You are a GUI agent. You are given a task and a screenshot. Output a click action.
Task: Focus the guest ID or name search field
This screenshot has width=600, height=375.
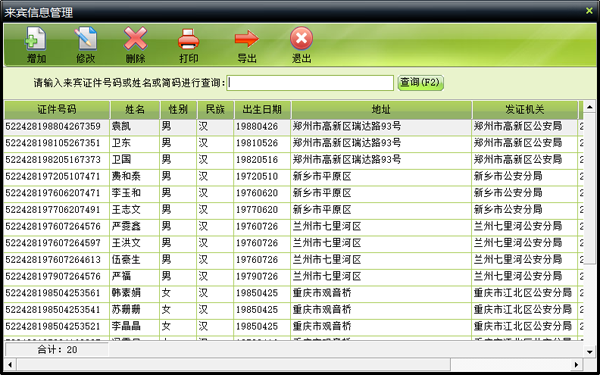[x=310, y=83]
